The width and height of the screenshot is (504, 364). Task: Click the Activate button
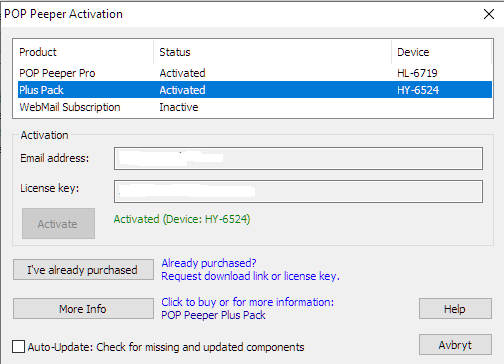tap(58, 224)
